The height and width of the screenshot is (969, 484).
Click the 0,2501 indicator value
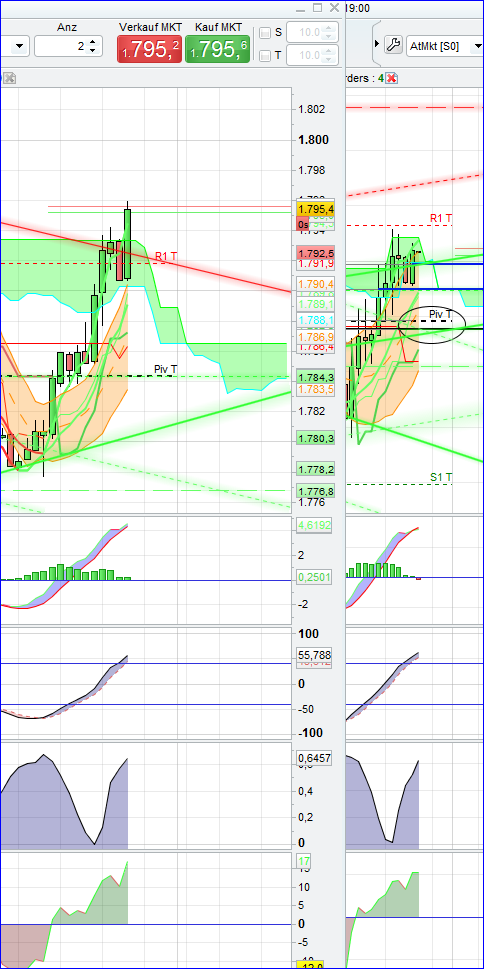(315, 577)
